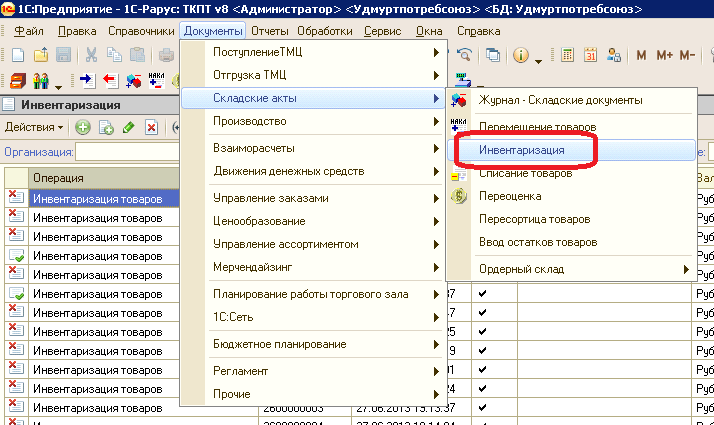Click the M- memory subtract button
714x425 pixels.
(x=687, y=56)
